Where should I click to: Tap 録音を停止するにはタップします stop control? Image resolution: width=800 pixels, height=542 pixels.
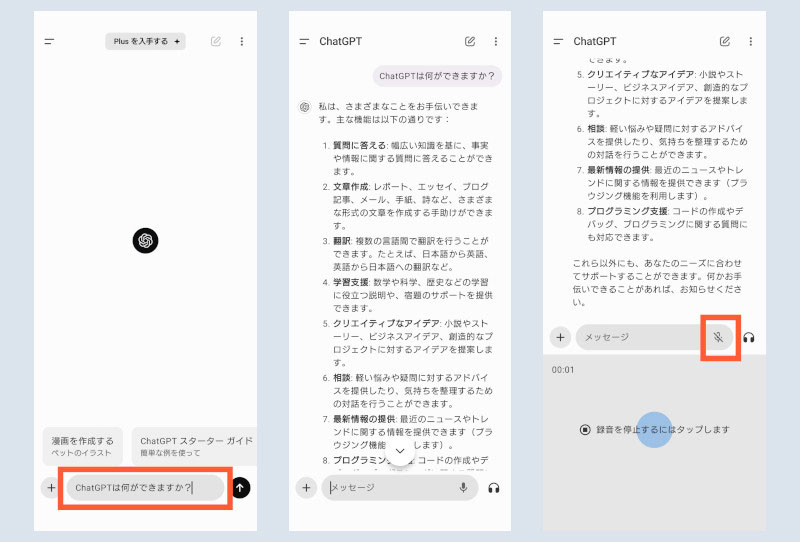pyautogui.click(x=655, y=430)
